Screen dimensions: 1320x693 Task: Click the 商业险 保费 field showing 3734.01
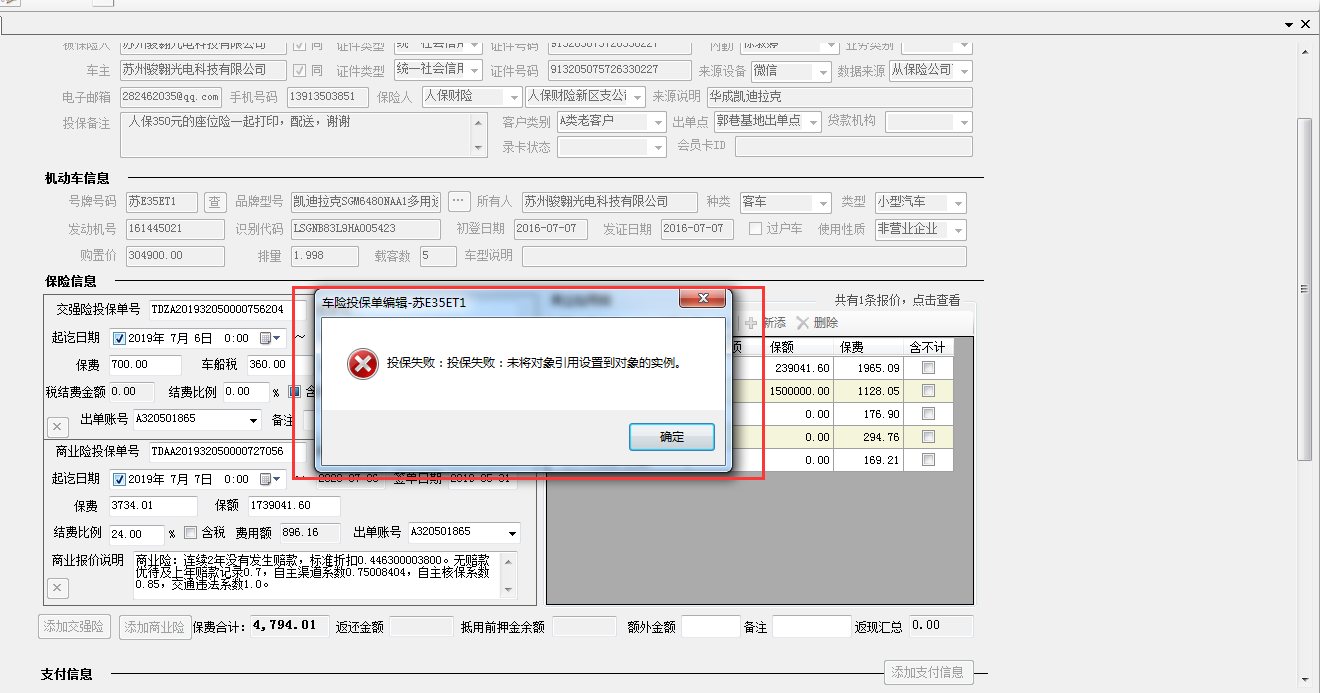click(x=151, y=506)
